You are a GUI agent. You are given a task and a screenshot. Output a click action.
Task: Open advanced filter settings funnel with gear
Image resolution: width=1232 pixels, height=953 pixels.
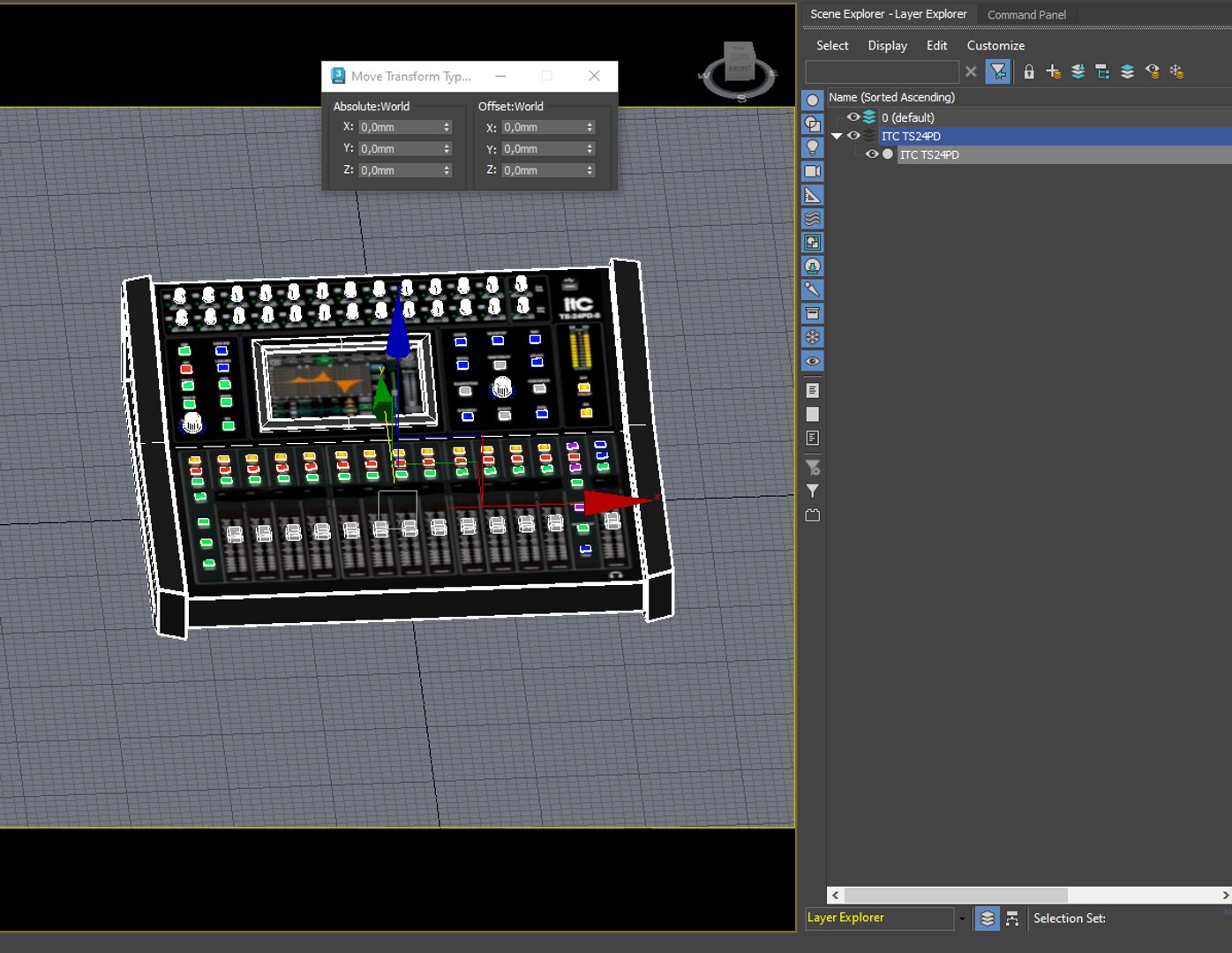coord(813,468)
